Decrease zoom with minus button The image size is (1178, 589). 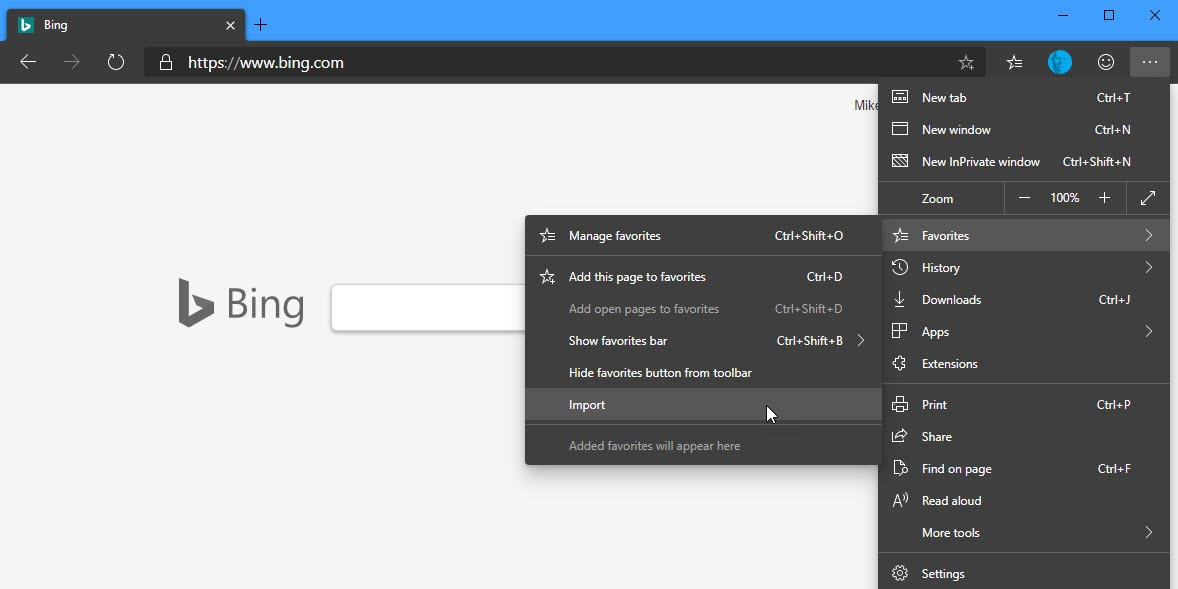pos(1024,198)
